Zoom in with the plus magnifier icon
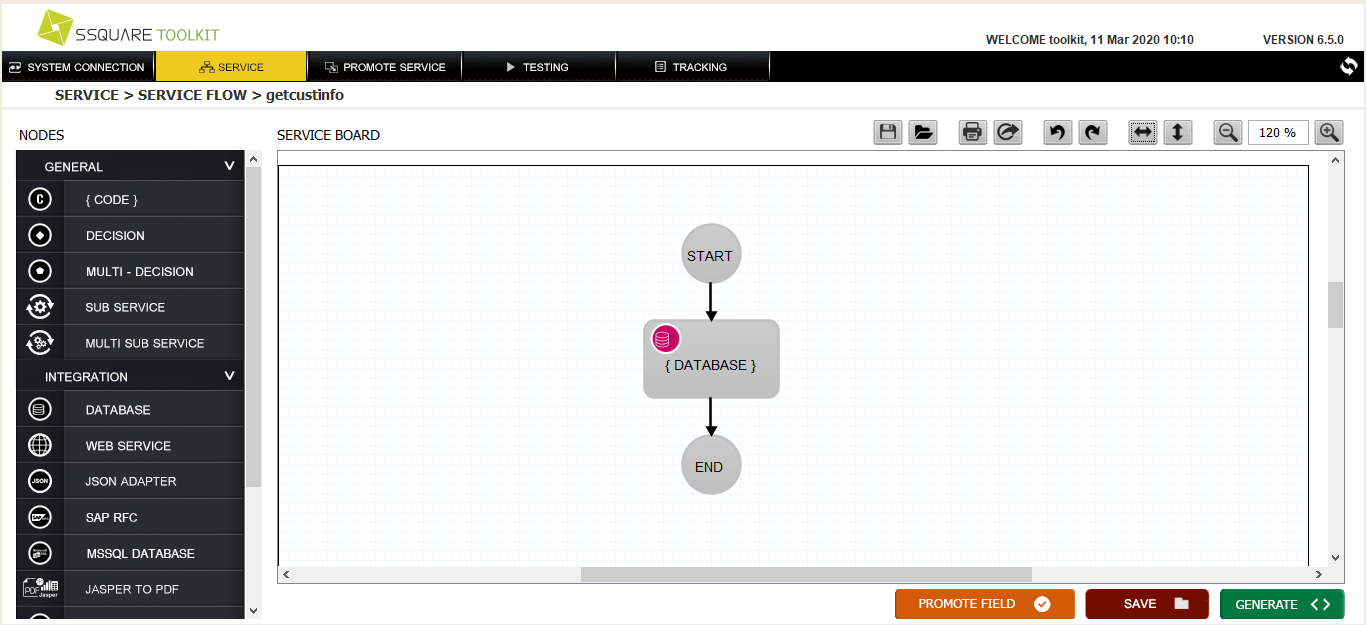 pyautogui.click(x=1328, y=132)
